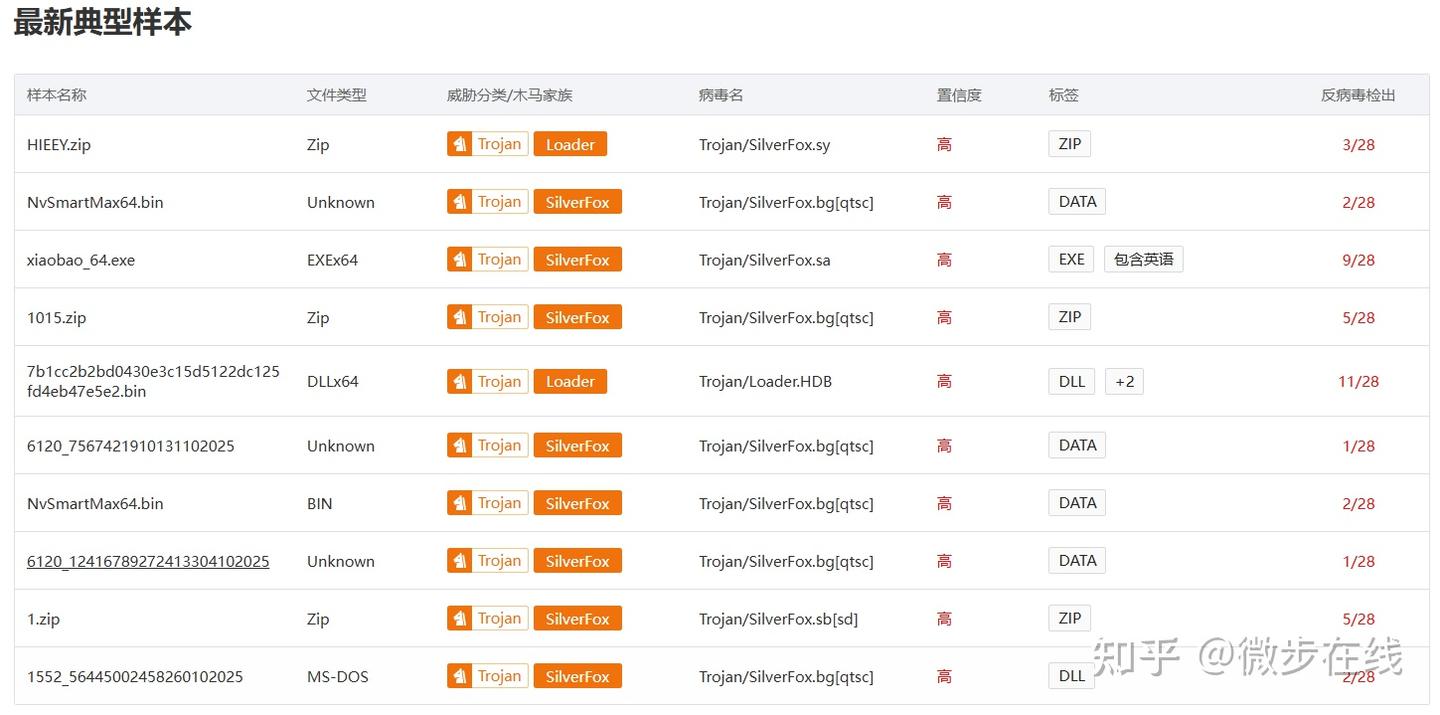Select the 样本名称 column header
The height and width of the screenshot is (715, 1440).
tap(57, 95)
